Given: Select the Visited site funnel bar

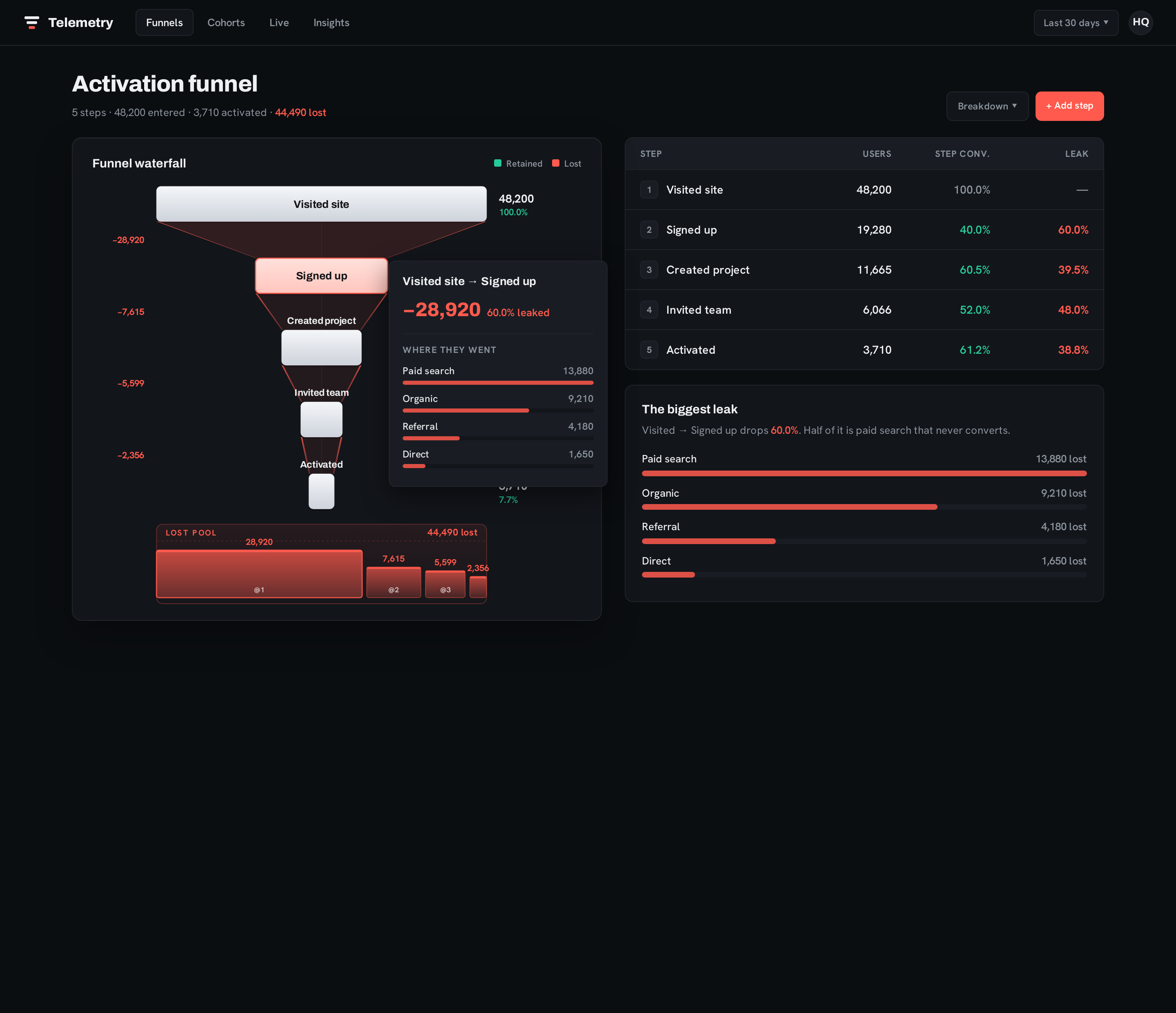Looking at the screenshot, I should click(x=321, y=204).
